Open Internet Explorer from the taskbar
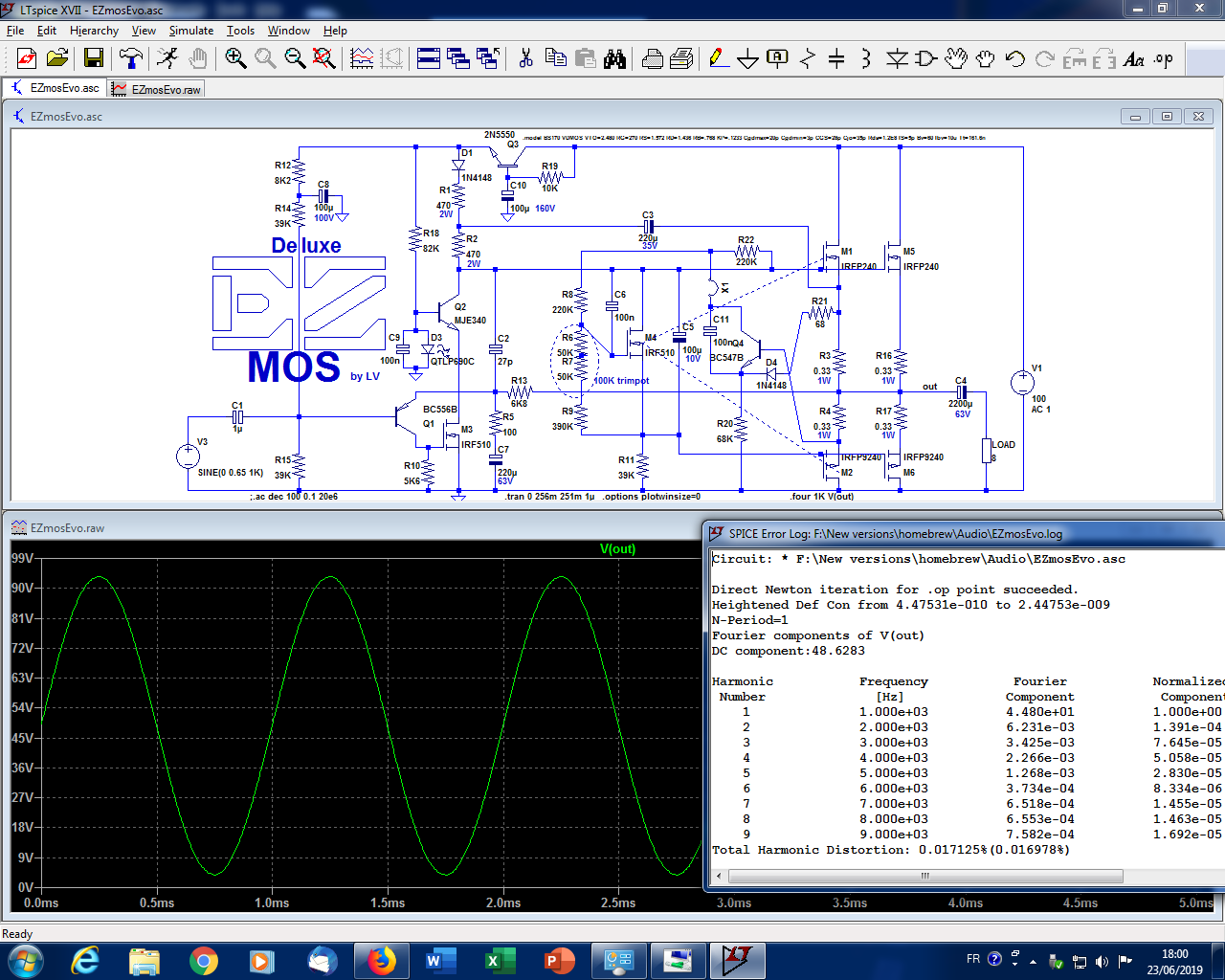1225x980 pixels. [85, 960]
